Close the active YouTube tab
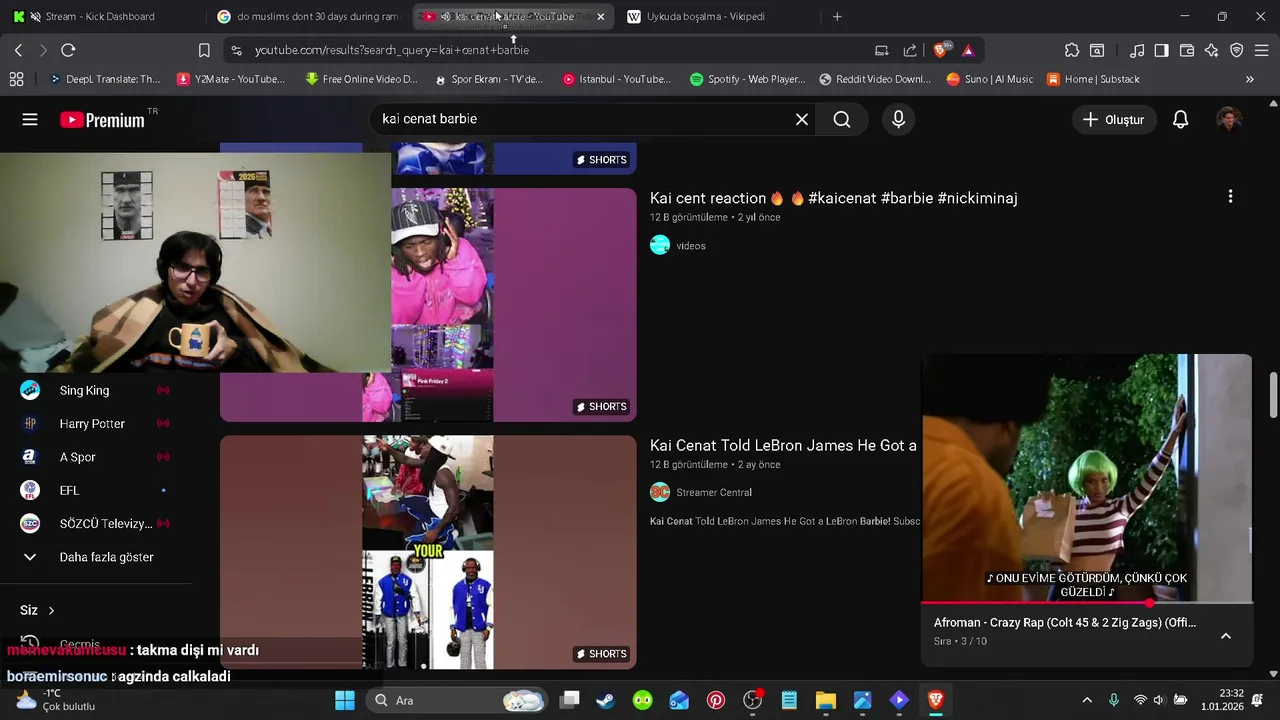The image size is (1280, 720). (x=600, y=16)
